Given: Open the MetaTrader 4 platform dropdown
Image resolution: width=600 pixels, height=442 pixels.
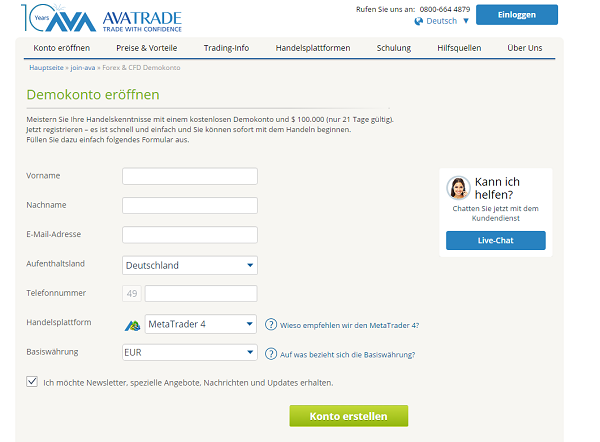Looking at the screenshot, I should pos(201,324).
